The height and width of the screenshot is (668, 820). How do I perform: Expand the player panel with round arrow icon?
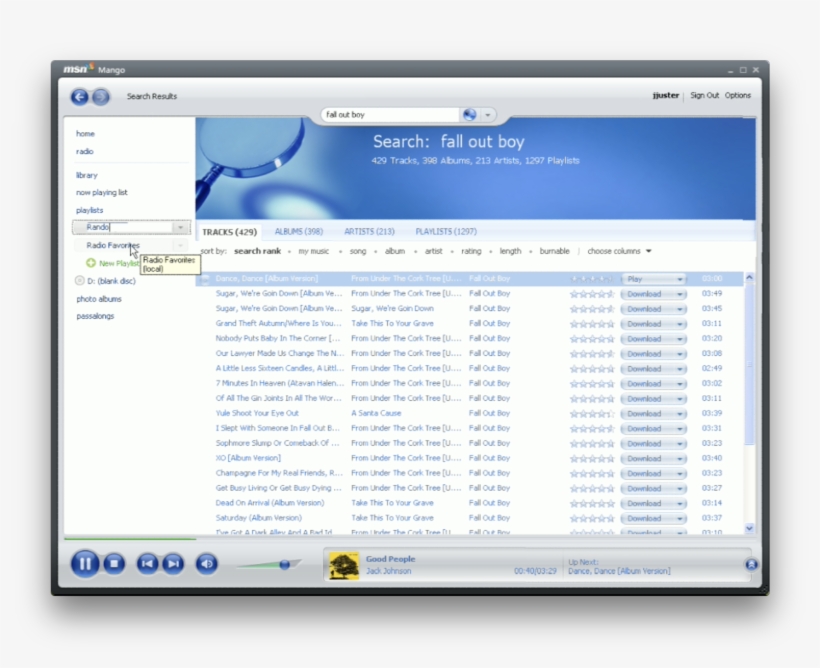(751, 564)
